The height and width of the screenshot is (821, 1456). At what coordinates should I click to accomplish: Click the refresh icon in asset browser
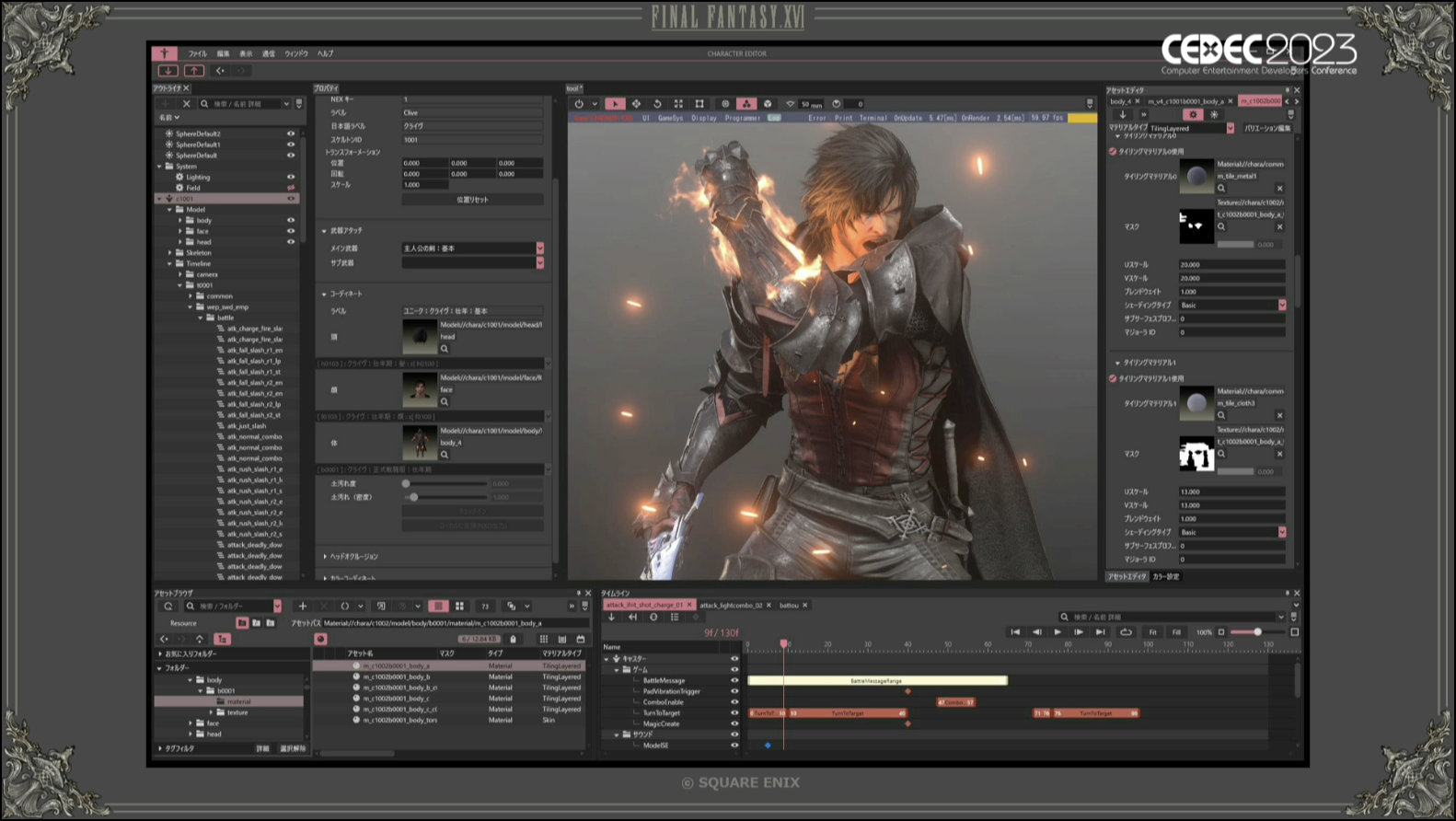pos(168,607)
